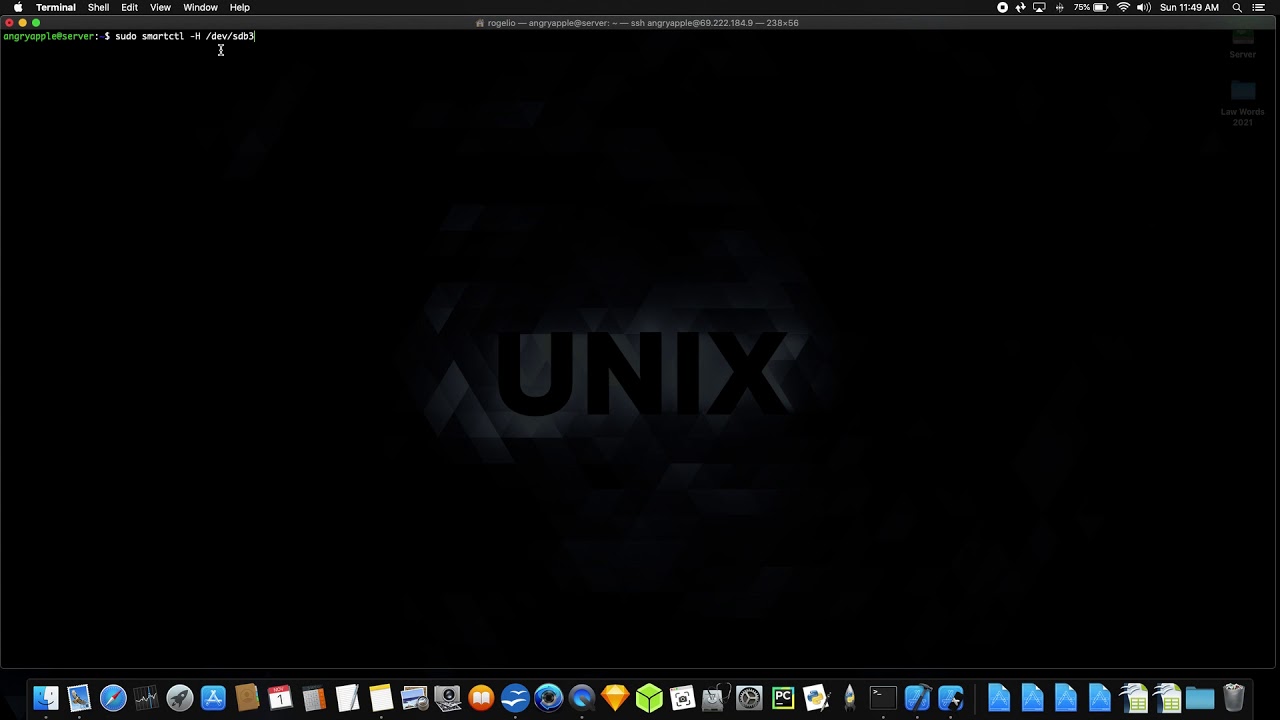The image size is (1280, 720).
Task: Open Safari browser in the dock
Action: coord(113,697)
